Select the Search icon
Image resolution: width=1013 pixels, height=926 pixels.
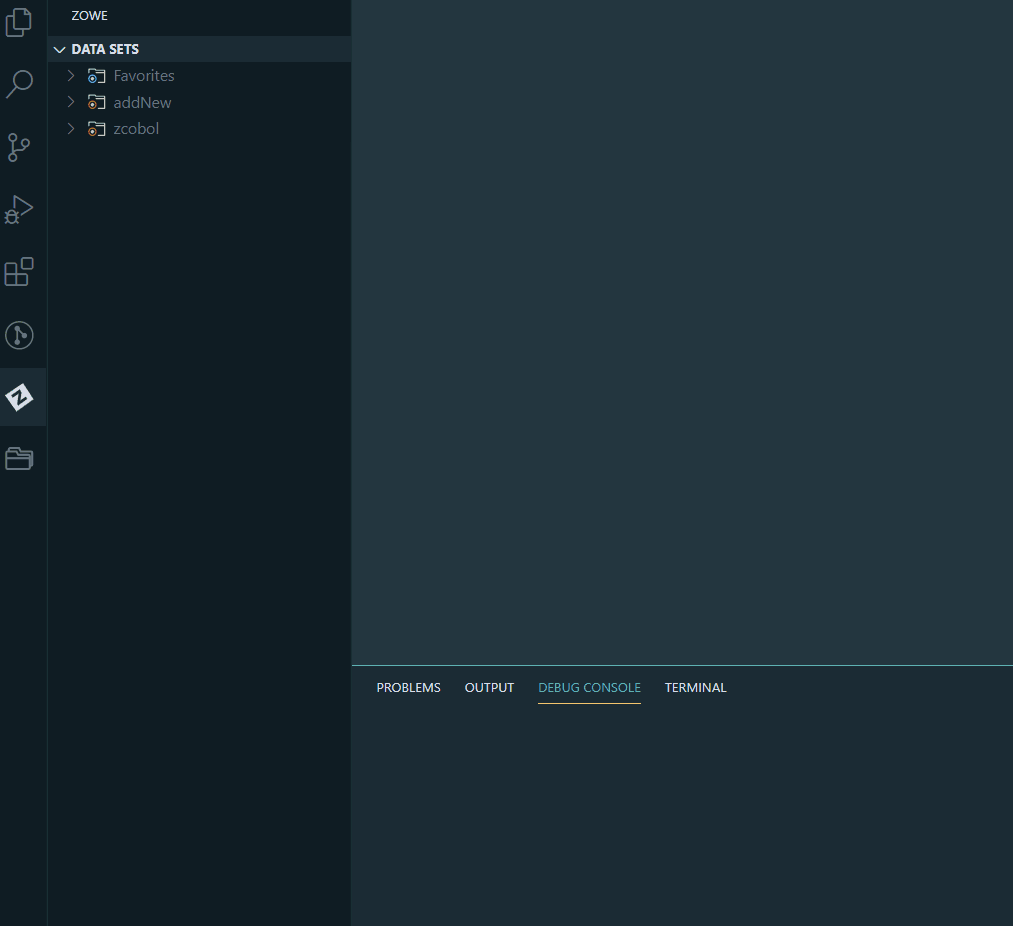pyautogui.click(x=19, y=84)
